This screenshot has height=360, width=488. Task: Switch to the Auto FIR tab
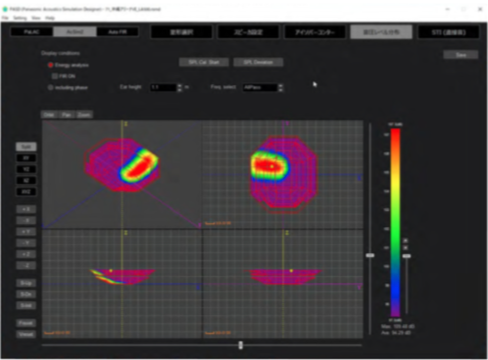117,32
